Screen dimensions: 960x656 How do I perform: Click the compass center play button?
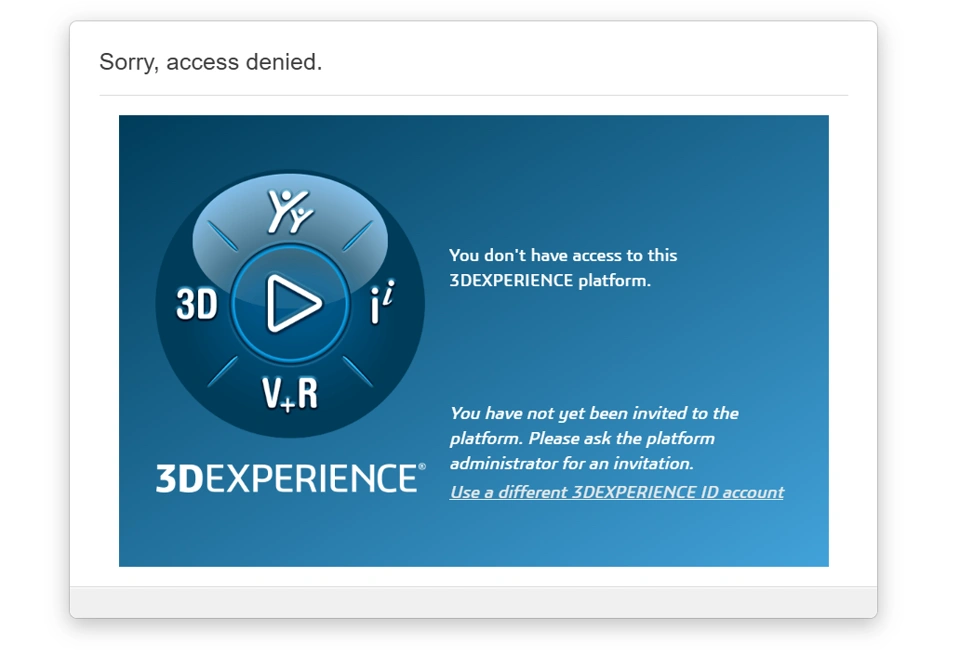(x=291, y=304)
